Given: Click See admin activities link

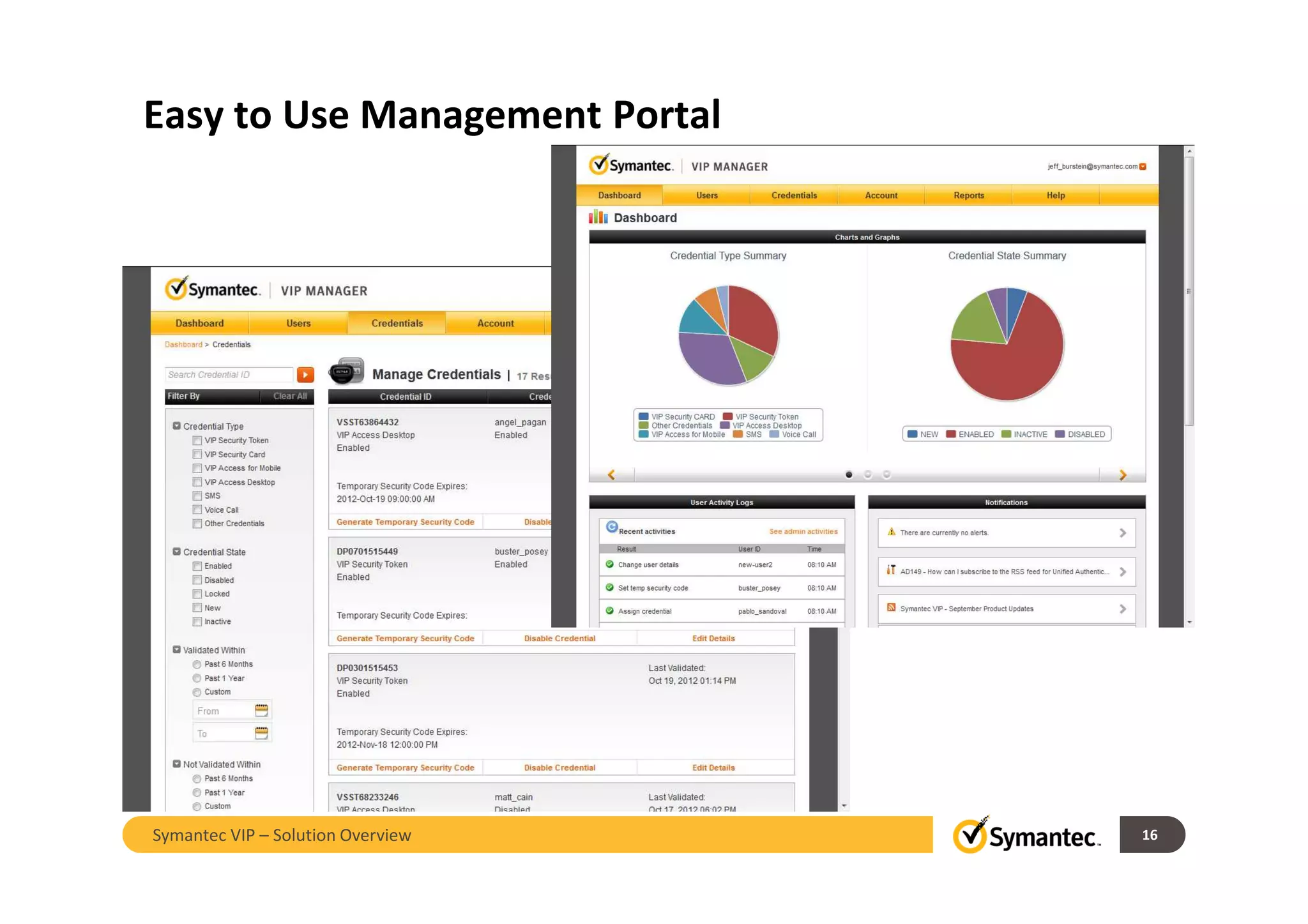Looking at the screenshot, I should (x=803, y=531).
